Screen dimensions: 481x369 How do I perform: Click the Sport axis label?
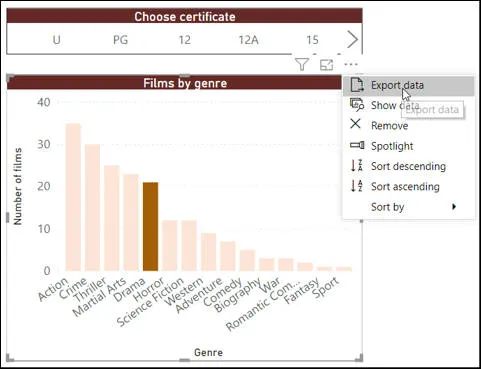pyautogui.click(x=326, y=288)
